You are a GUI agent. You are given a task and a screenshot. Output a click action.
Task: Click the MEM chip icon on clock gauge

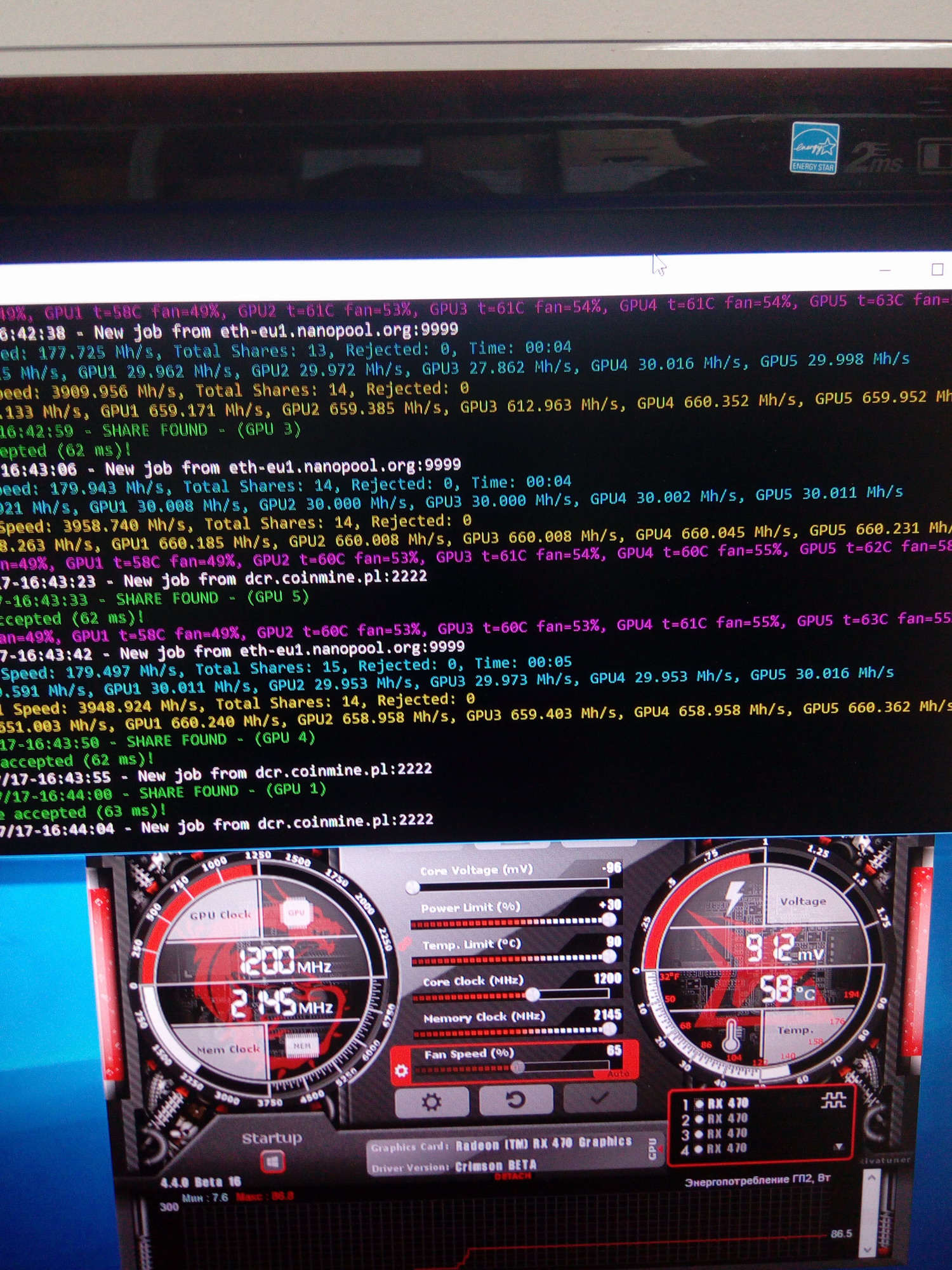pos(302,1045)
